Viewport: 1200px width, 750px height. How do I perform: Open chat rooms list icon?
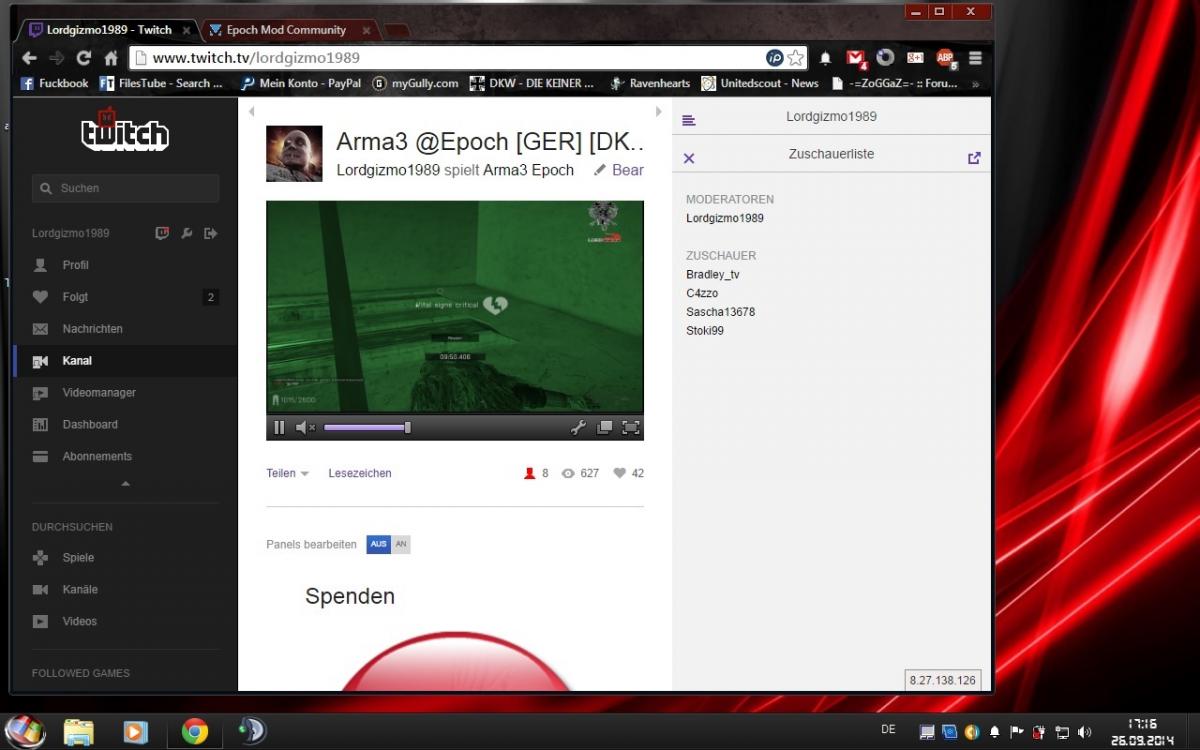(688, 121)
